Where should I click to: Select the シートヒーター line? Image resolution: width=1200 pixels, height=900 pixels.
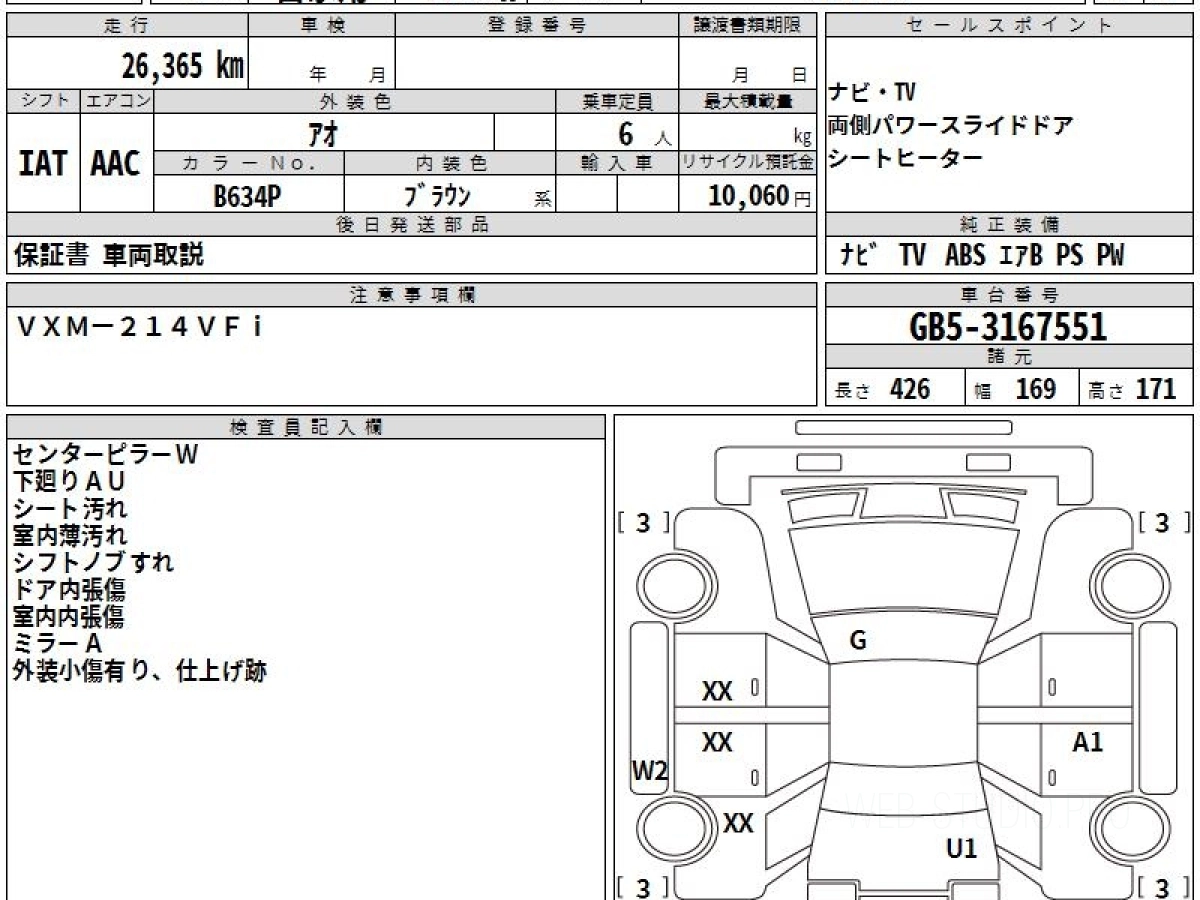[905, 158]
